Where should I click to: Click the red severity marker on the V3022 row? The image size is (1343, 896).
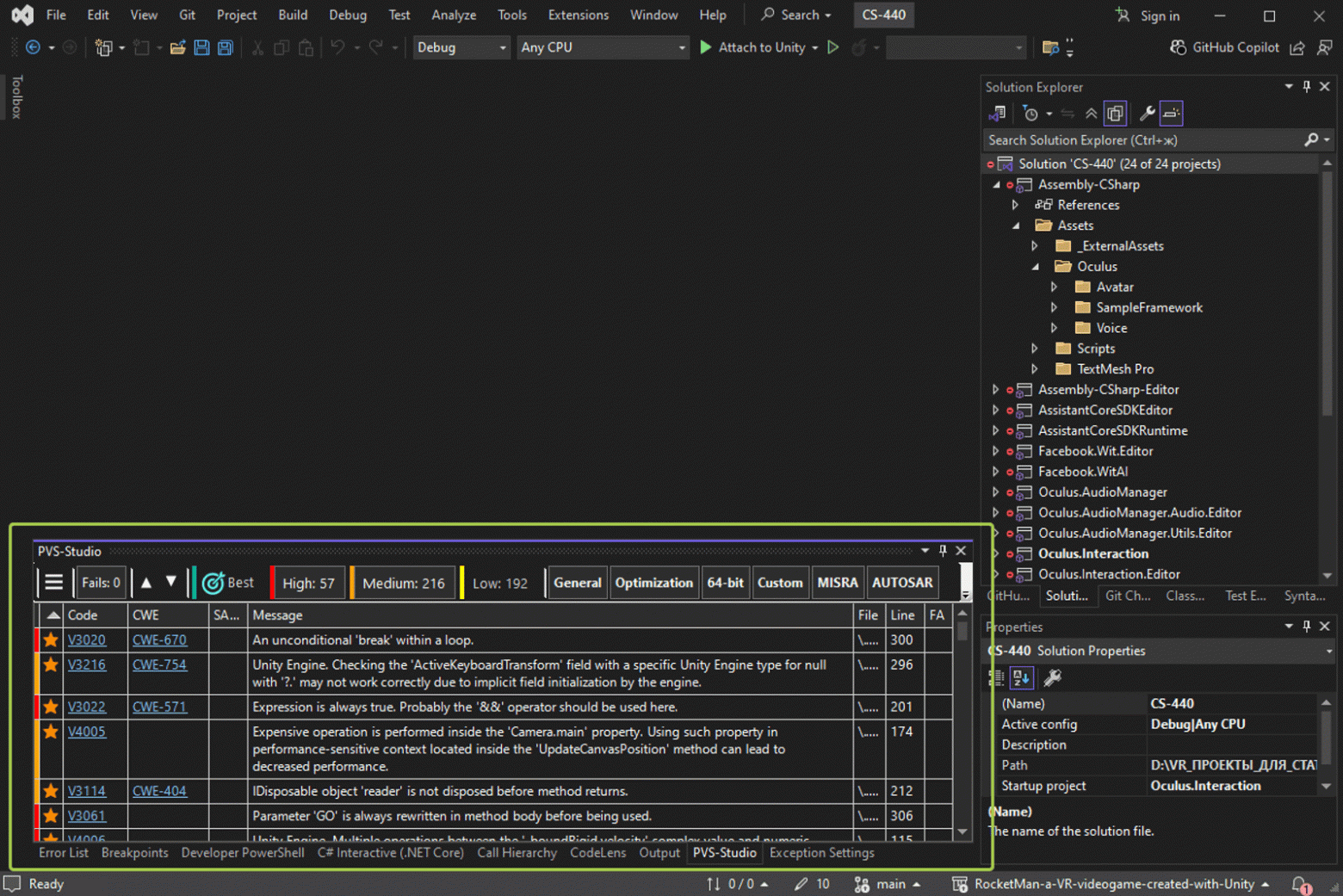coord(36,707)
